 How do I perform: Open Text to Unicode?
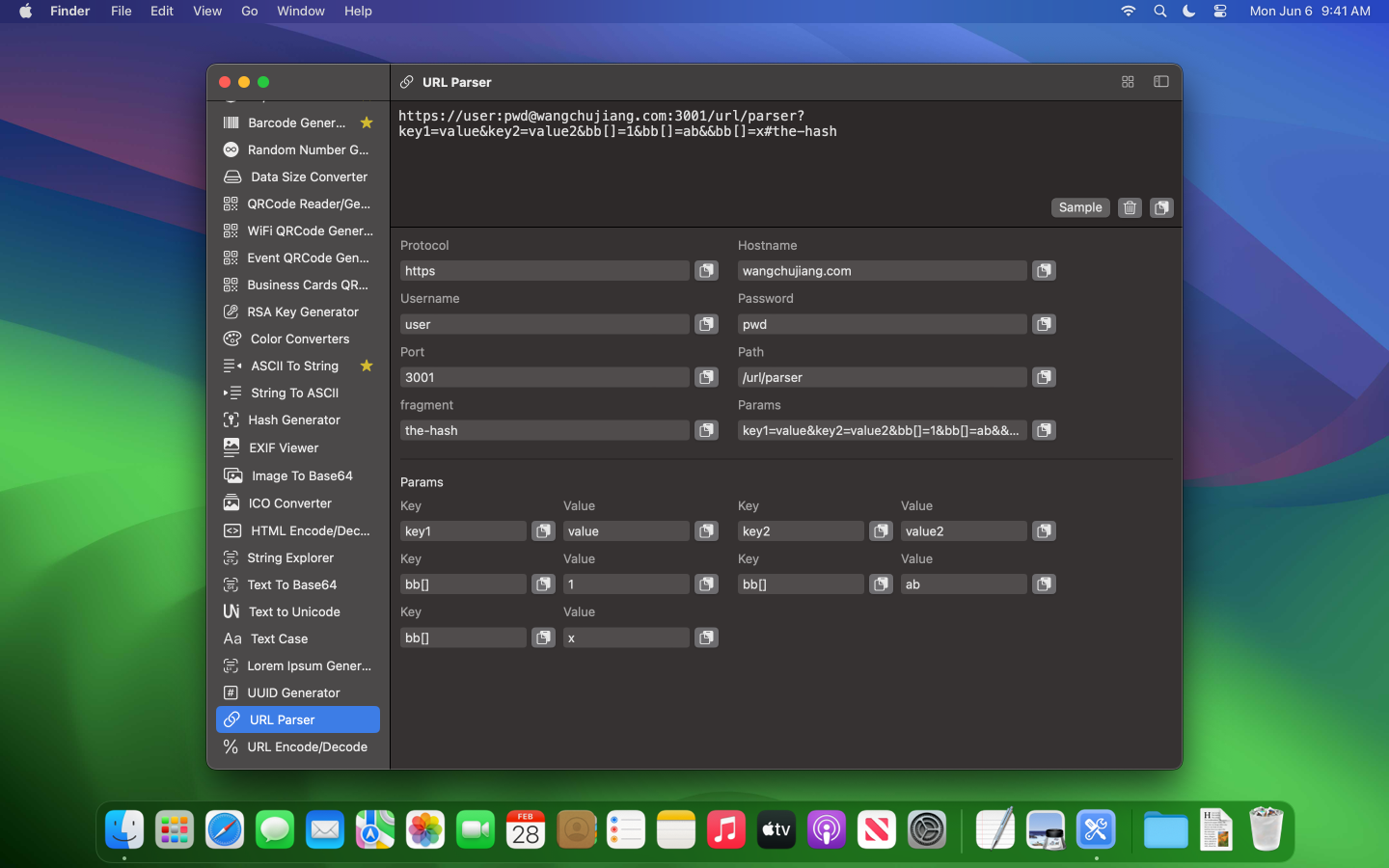coord(298,611)
